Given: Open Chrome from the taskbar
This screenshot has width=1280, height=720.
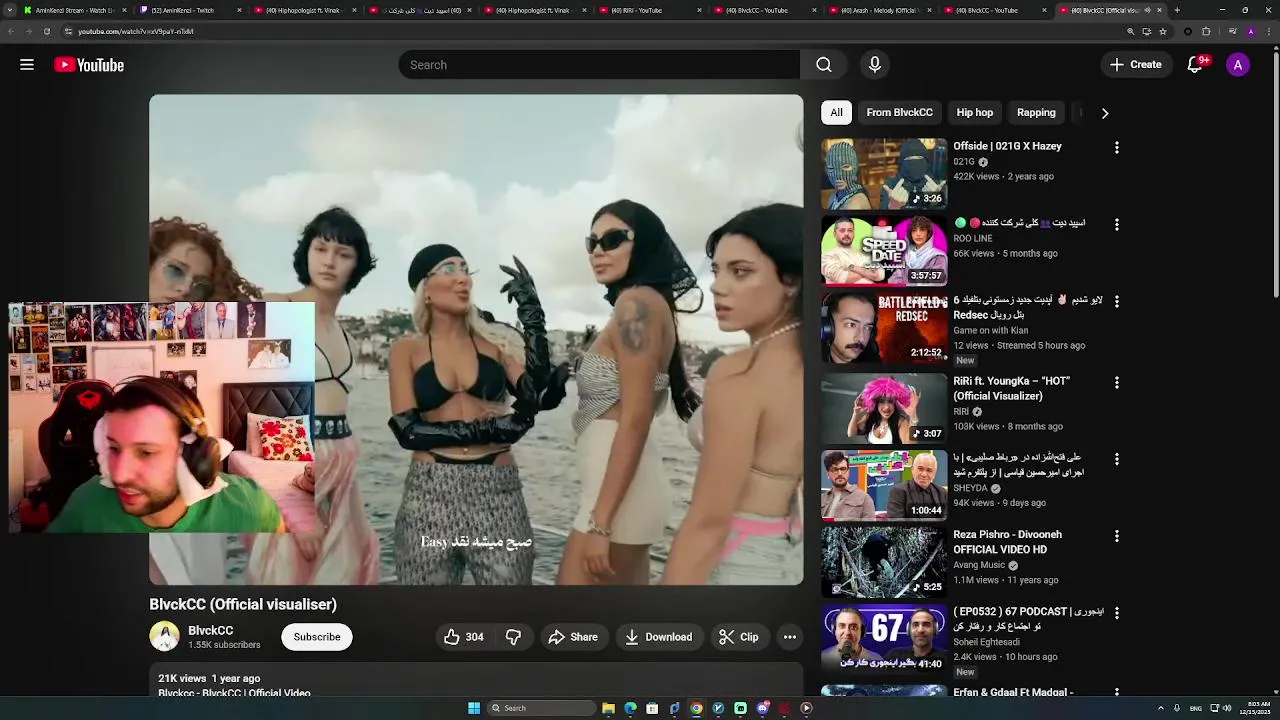Looking at the screenshot, I should 696,708.
